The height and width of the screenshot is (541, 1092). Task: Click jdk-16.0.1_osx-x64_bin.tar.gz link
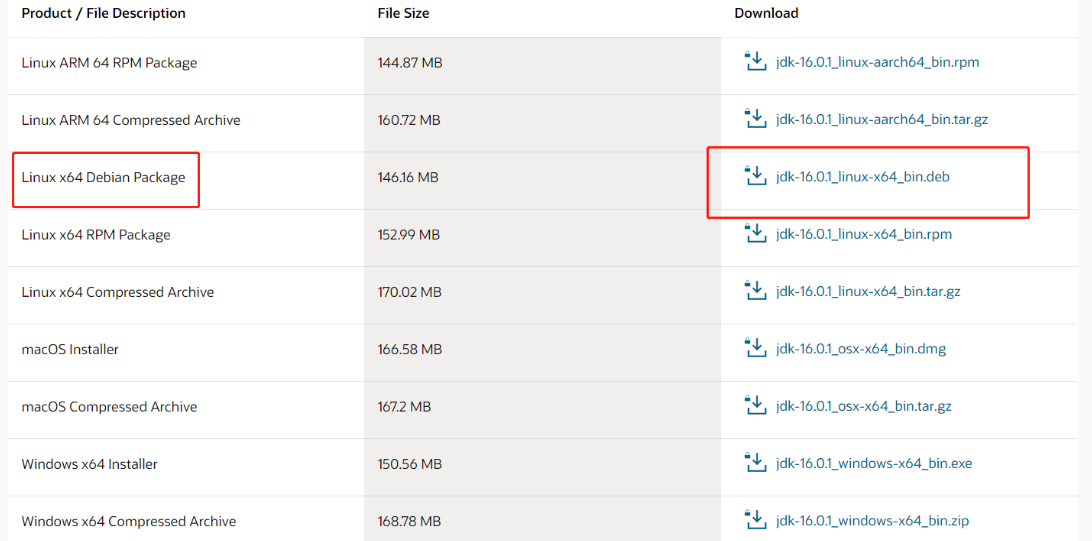coord(863,406)
